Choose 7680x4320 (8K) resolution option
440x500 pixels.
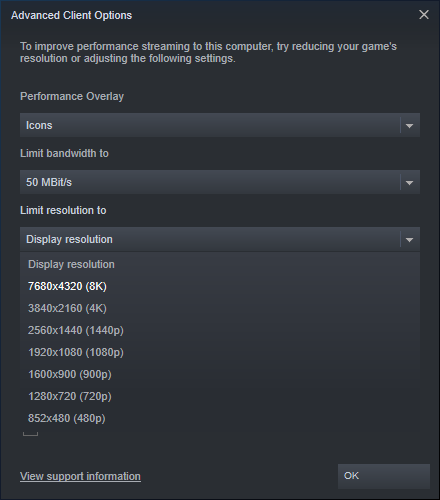[220, 286]
